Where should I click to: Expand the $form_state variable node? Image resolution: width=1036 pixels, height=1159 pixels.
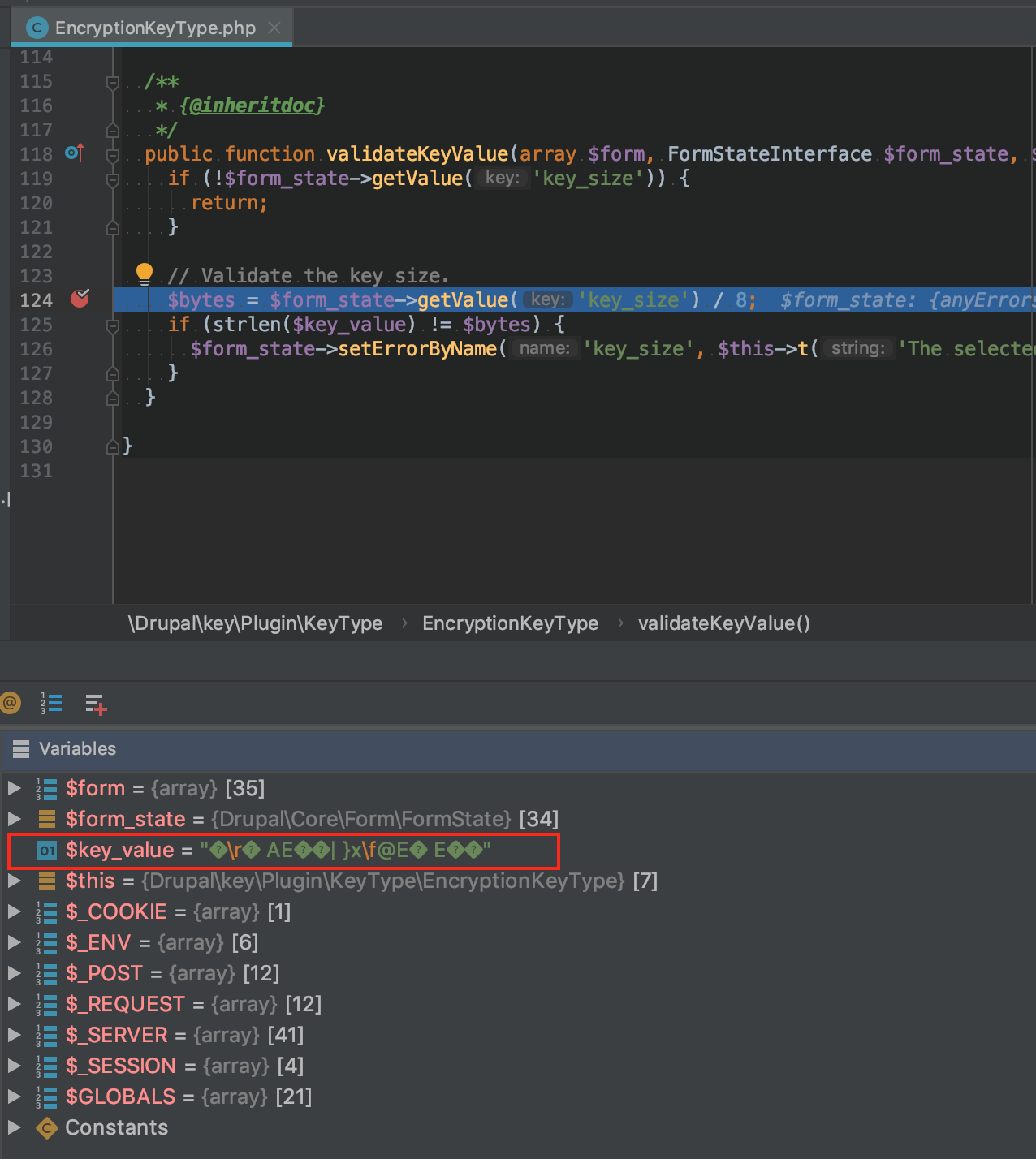[x=14, y=819]
